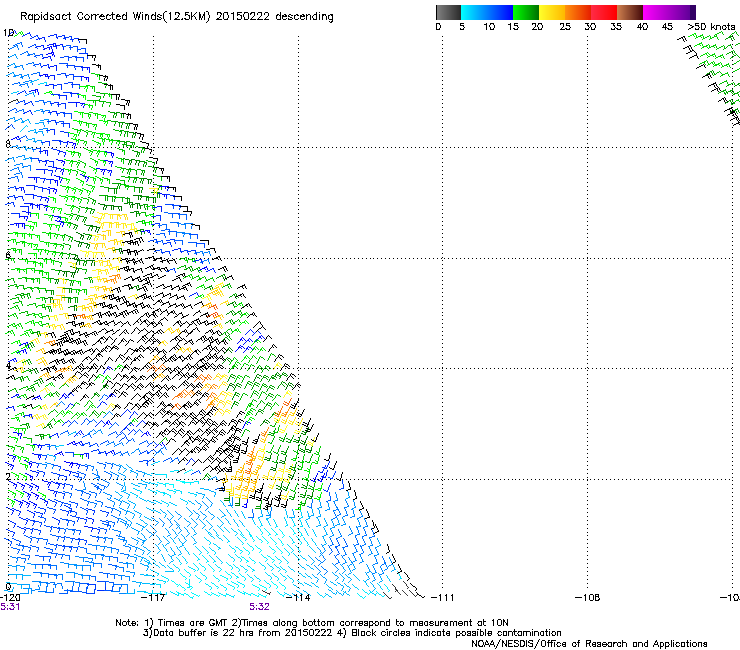
Task: Pick the magenta 40-45 knots legend segment
Action: tap(656, 12)
